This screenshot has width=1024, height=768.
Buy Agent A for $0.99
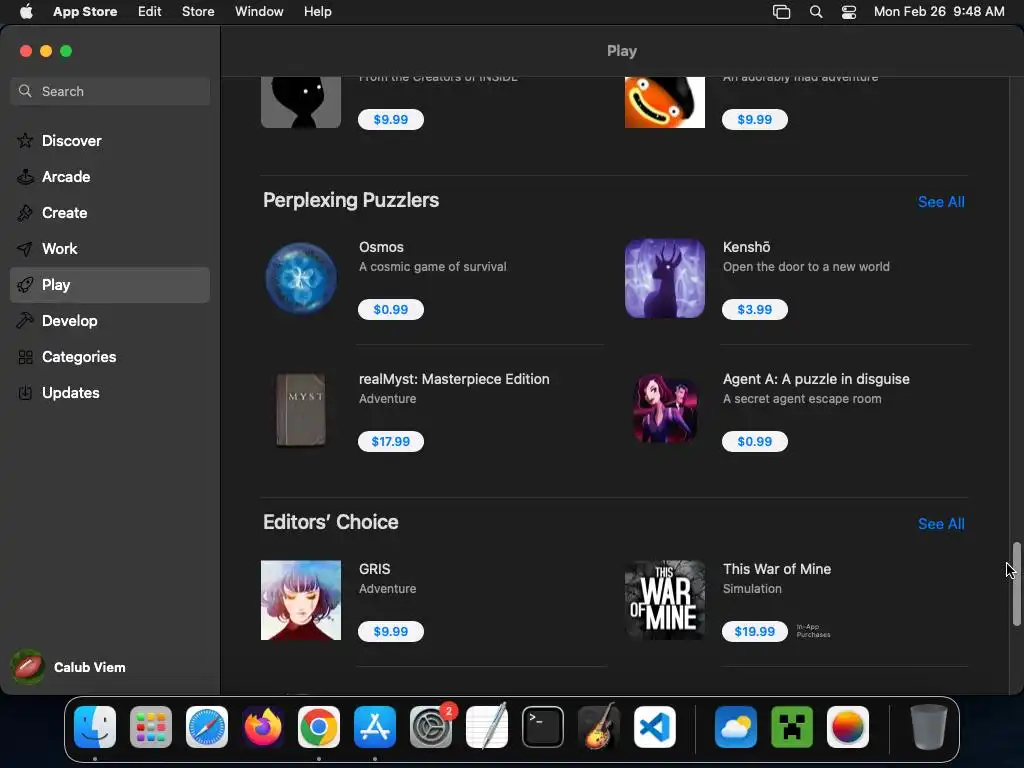point(754,441)
